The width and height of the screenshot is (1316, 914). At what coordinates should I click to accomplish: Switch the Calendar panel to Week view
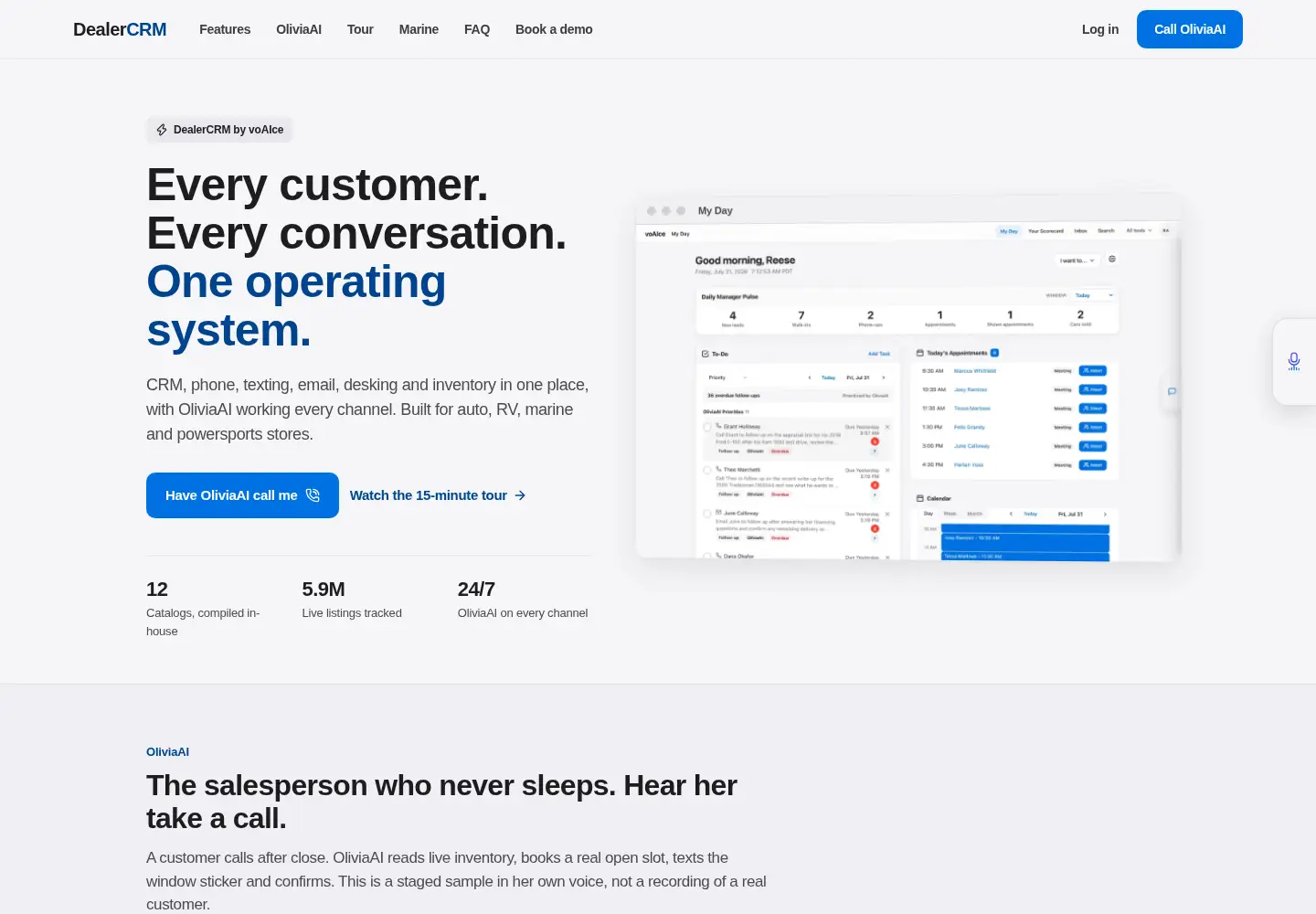(950, 514)
